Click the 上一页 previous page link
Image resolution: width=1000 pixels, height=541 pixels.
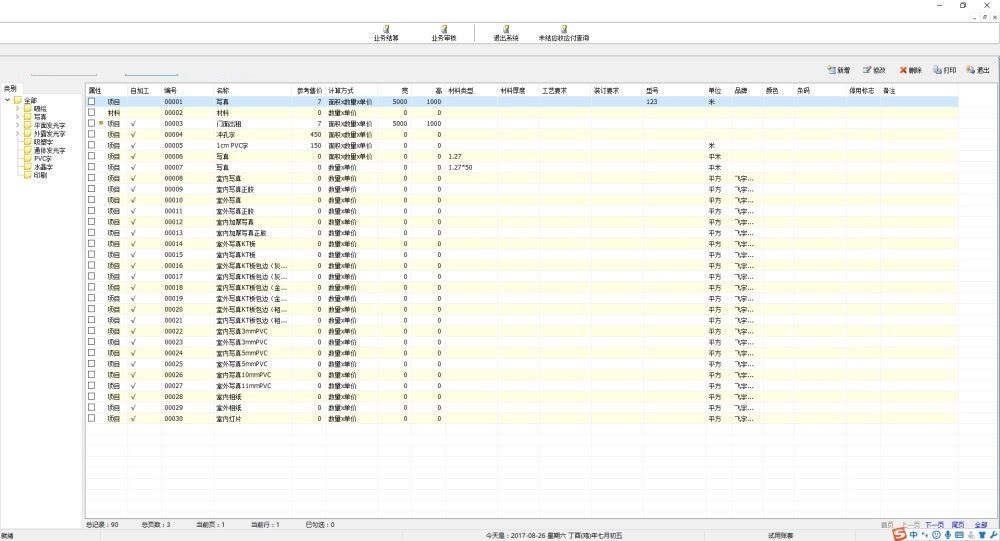click(911, 525)
